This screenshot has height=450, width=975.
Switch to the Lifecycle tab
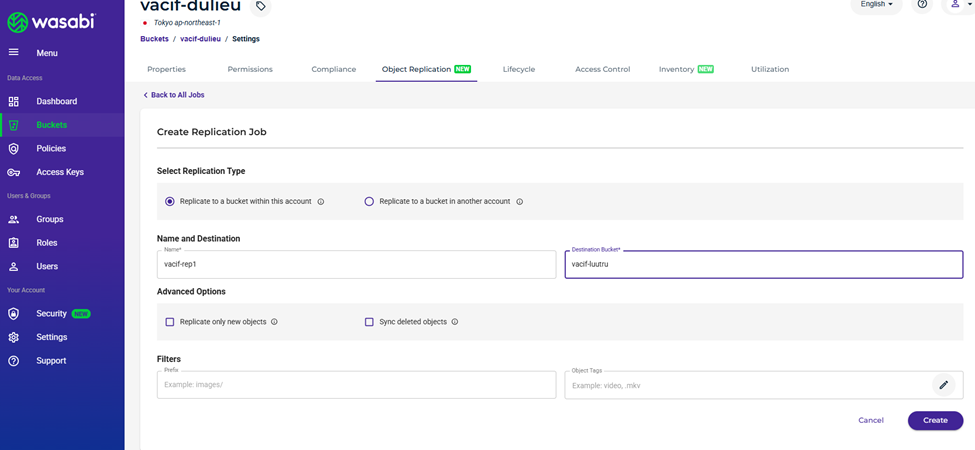[518, 69]
